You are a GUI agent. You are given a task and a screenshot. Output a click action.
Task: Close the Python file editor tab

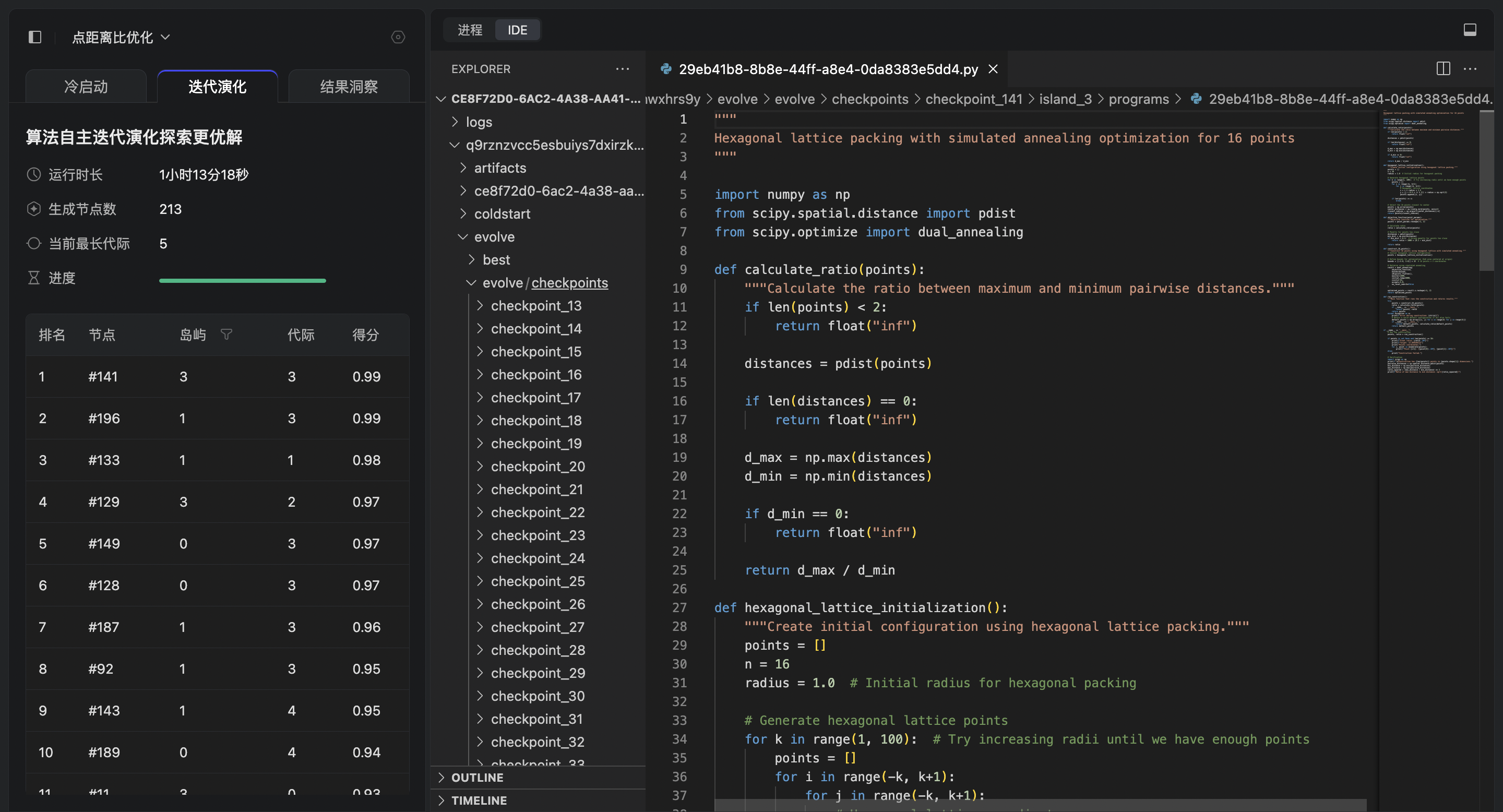click(x=993, y=69)
